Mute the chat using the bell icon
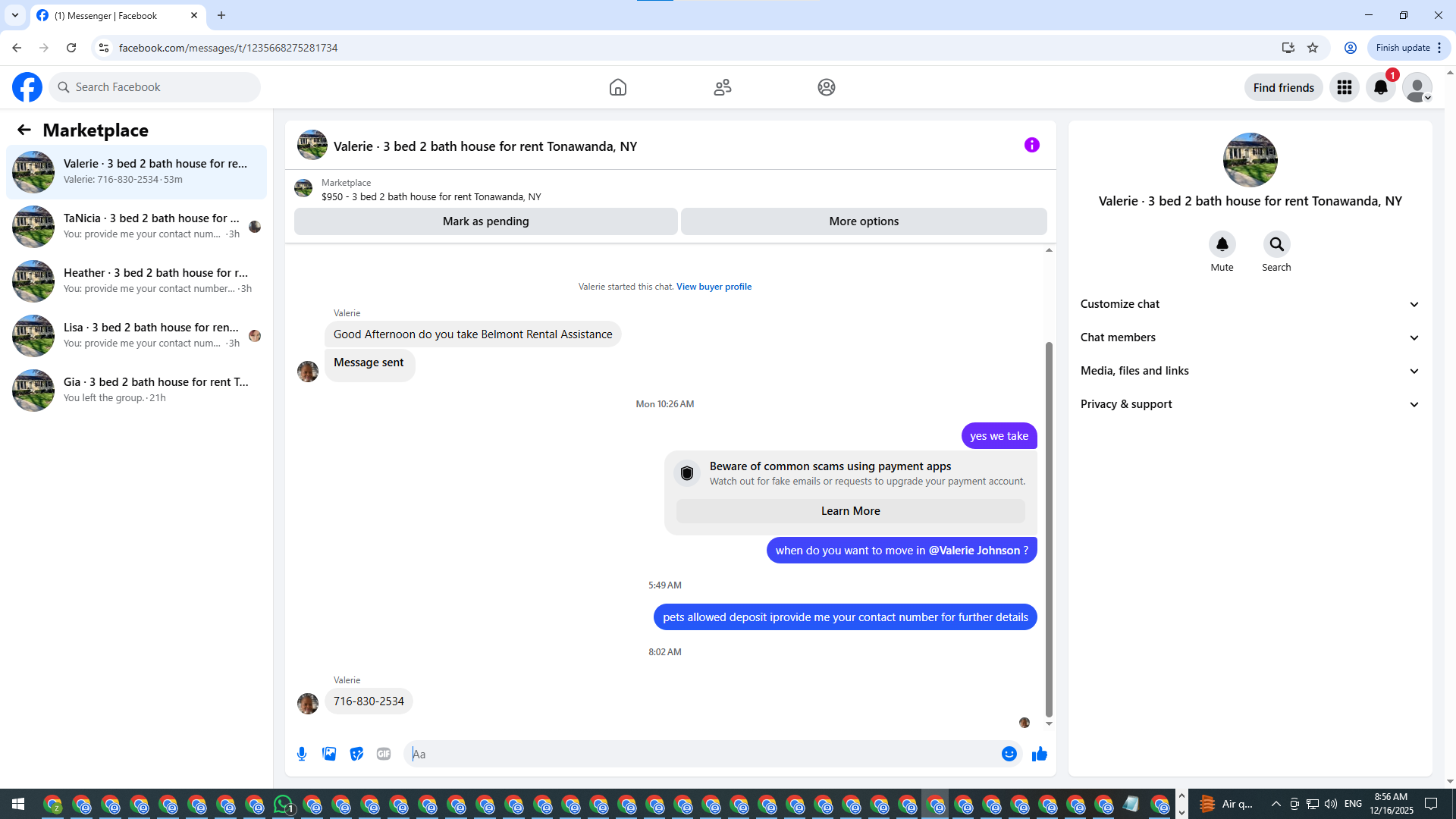 (1222, 244)
